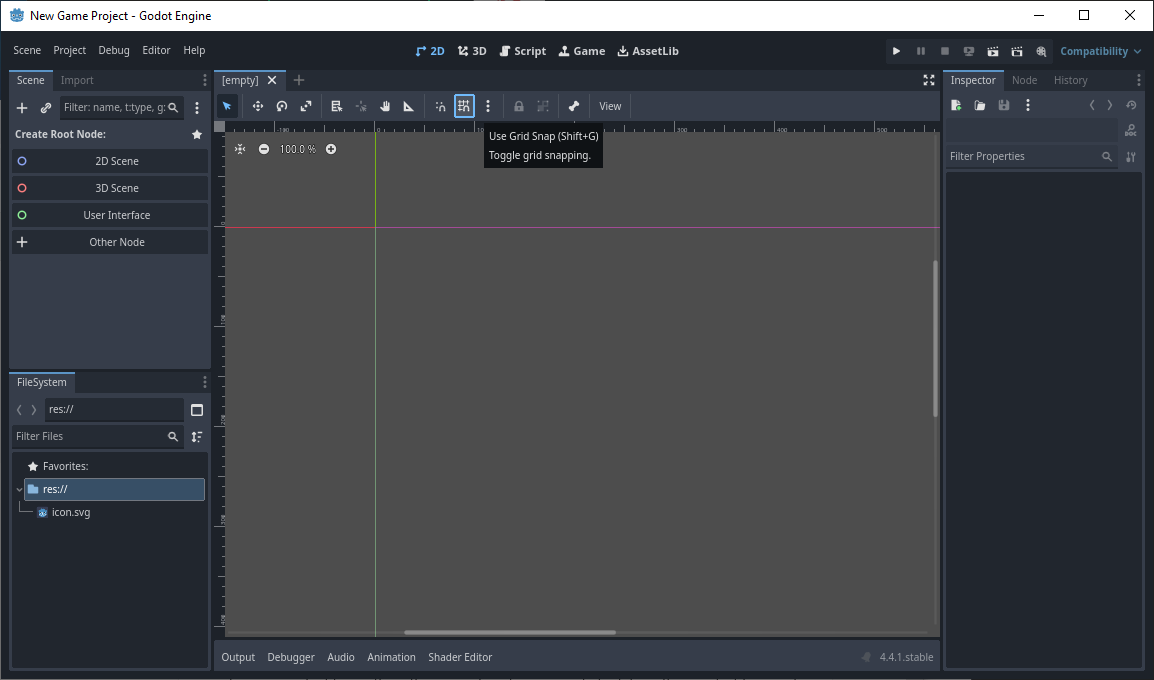
Task: Toggle the Smart Snap option
Action: coord(440,106)
